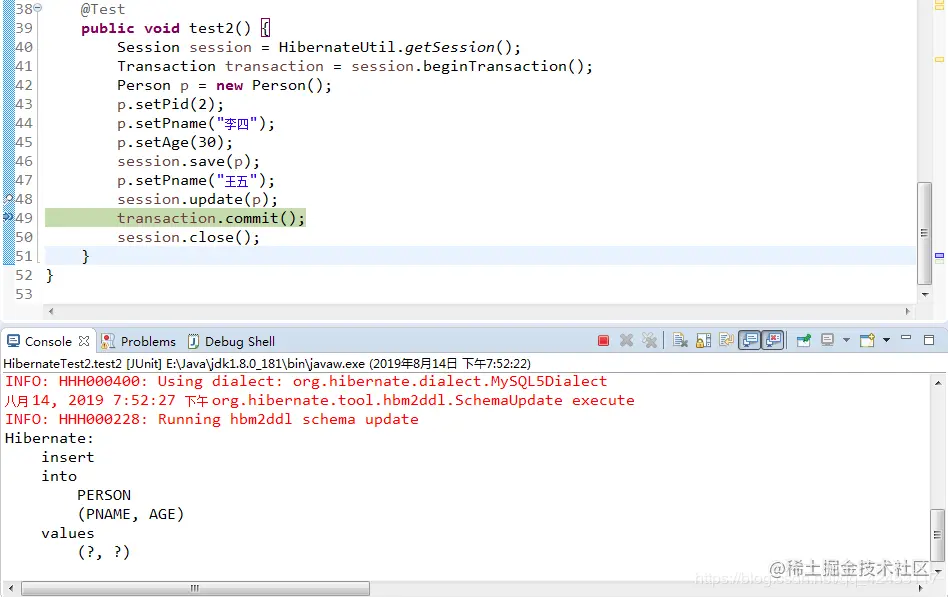Click the Open Console icon with plus
Viewport: 948px width, 597px height.
pos(868,340)
